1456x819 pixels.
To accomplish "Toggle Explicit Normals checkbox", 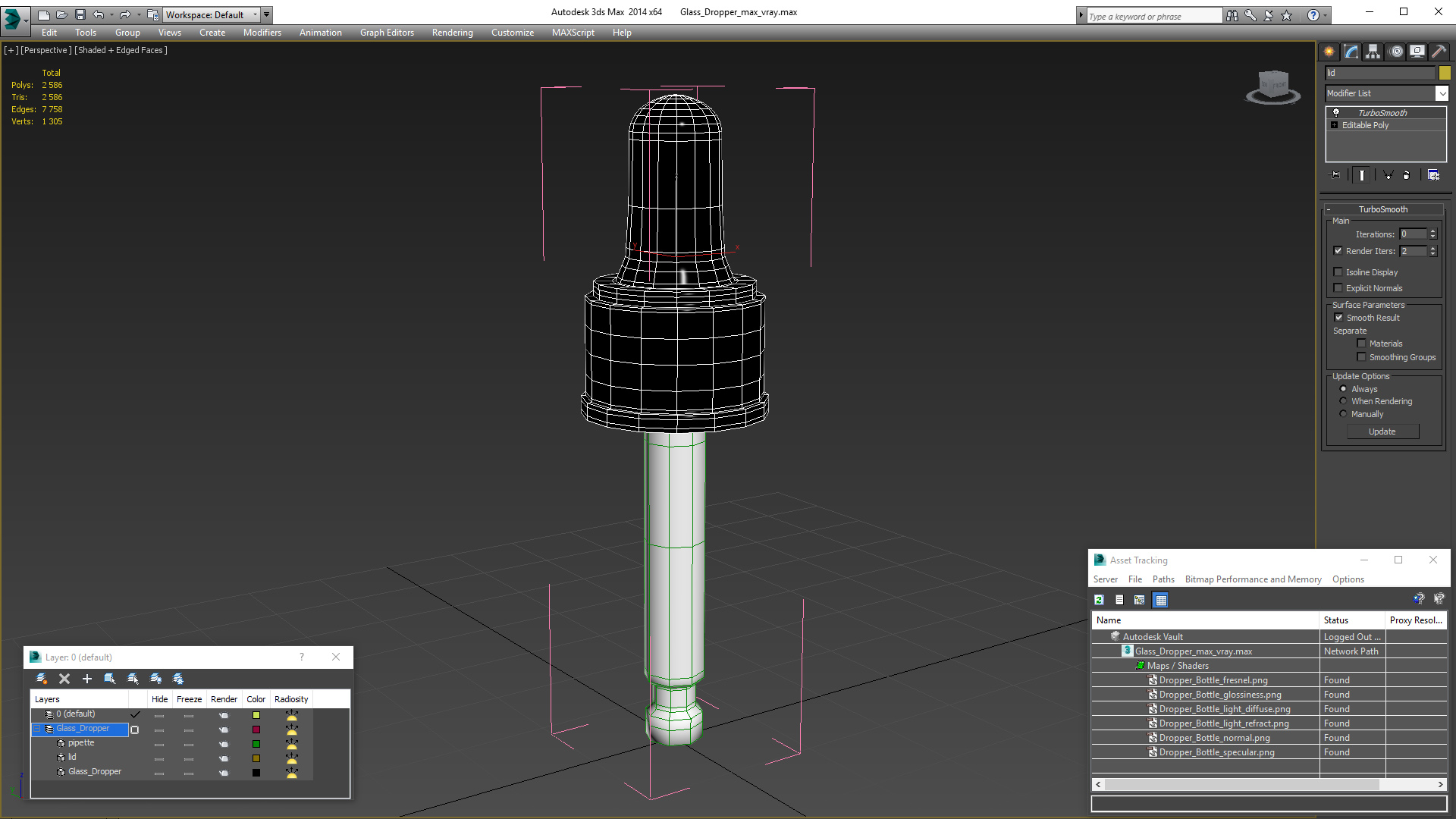I will click(x=1338, y=288).
